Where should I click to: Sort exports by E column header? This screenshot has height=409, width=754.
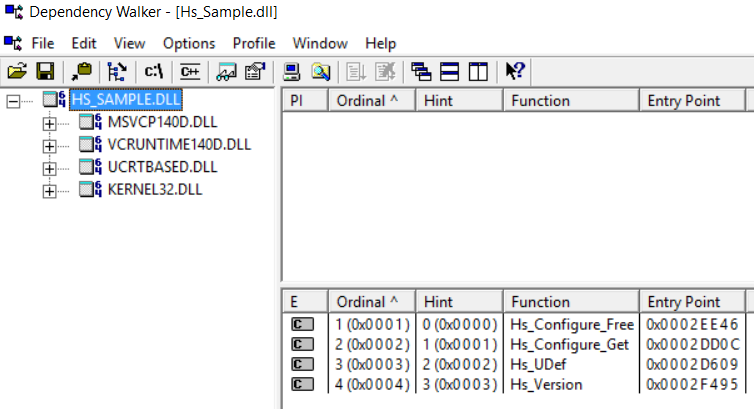tap(305, 302)
